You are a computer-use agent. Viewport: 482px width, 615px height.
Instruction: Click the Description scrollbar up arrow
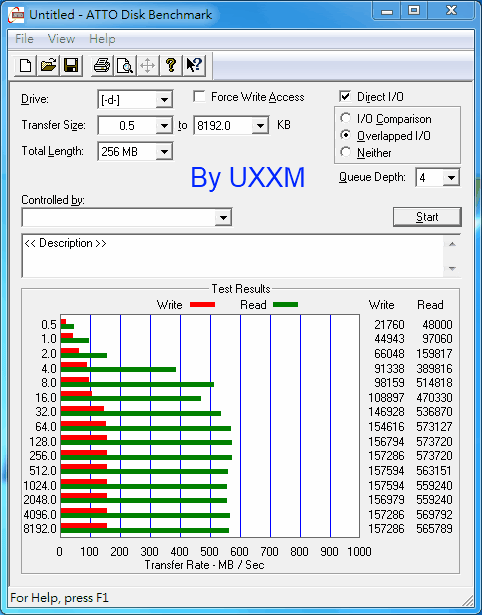point(452,244)
